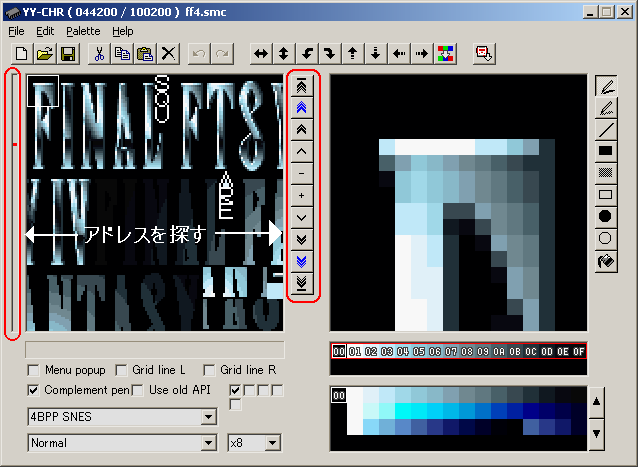Shift tile right arrow icon
Screen dimensions: 638x467
coord(422,54)
